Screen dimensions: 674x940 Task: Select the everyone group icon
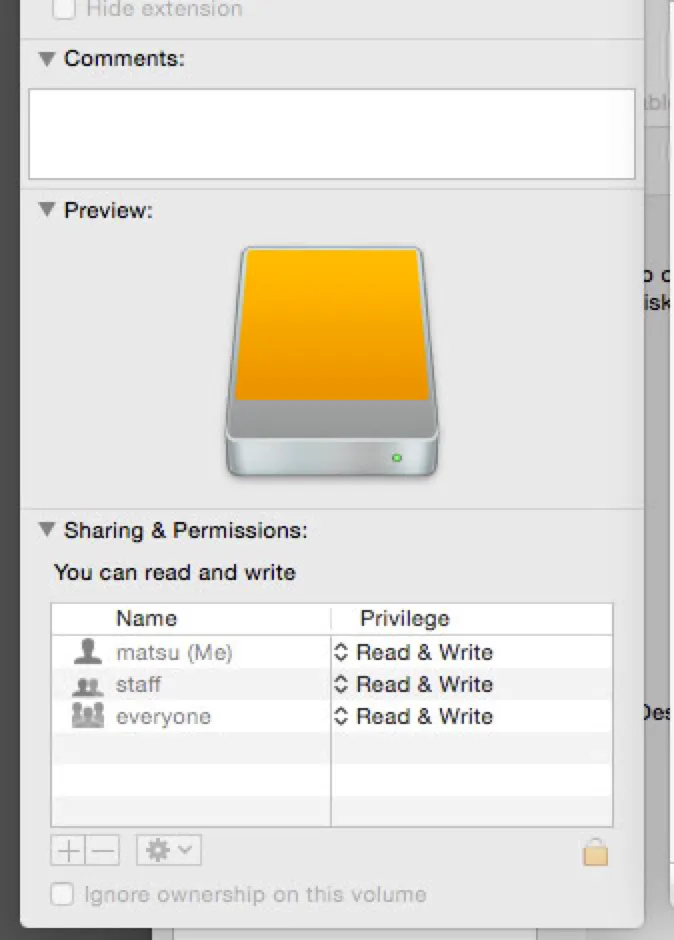88,717
